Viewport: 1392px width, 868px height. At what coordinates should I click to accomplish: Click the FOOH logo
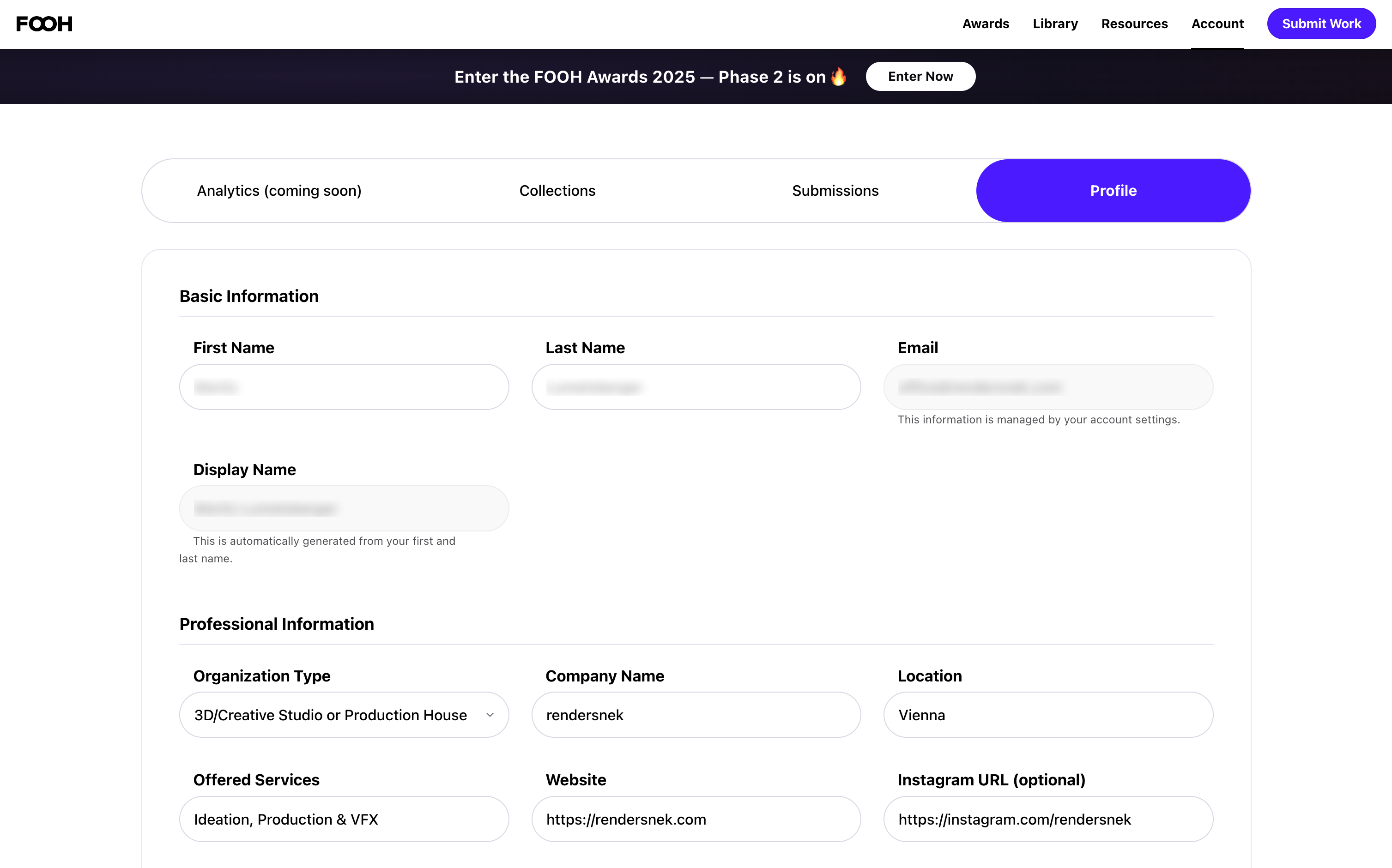click(x=44, y=24)
